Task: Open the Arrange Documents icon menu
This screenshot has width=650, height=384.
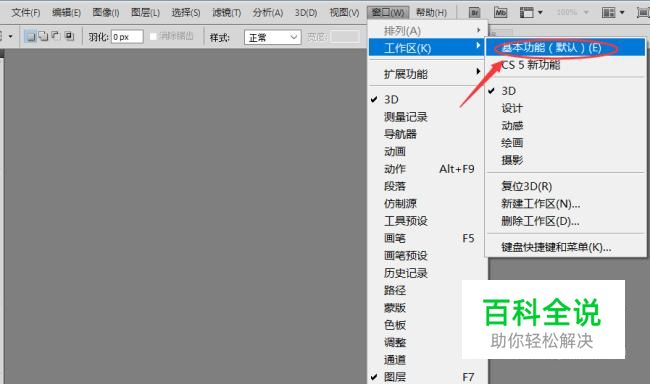Action: tap(613, 12)
